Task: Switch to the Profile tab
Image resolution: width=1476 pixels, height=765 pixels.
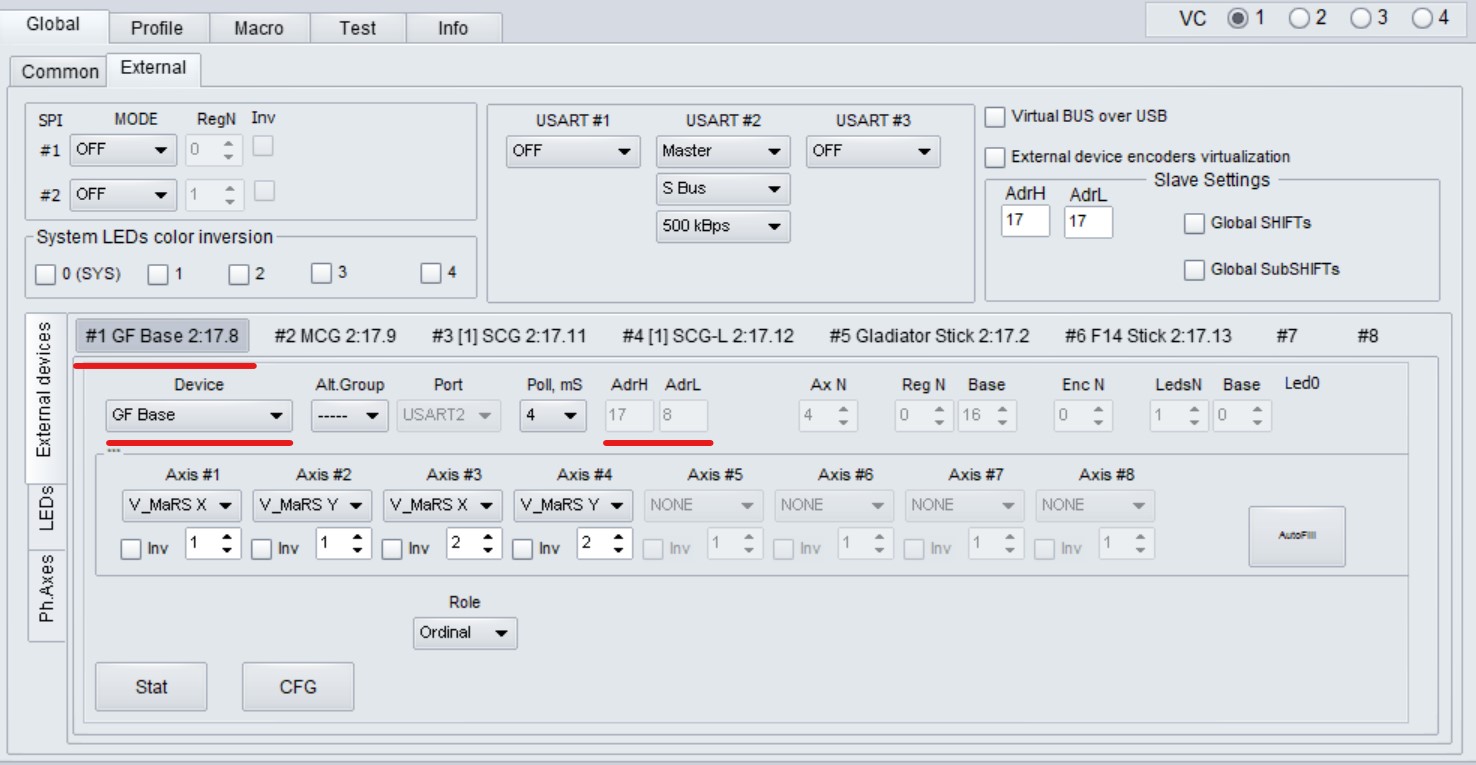Action: [157, 28]
